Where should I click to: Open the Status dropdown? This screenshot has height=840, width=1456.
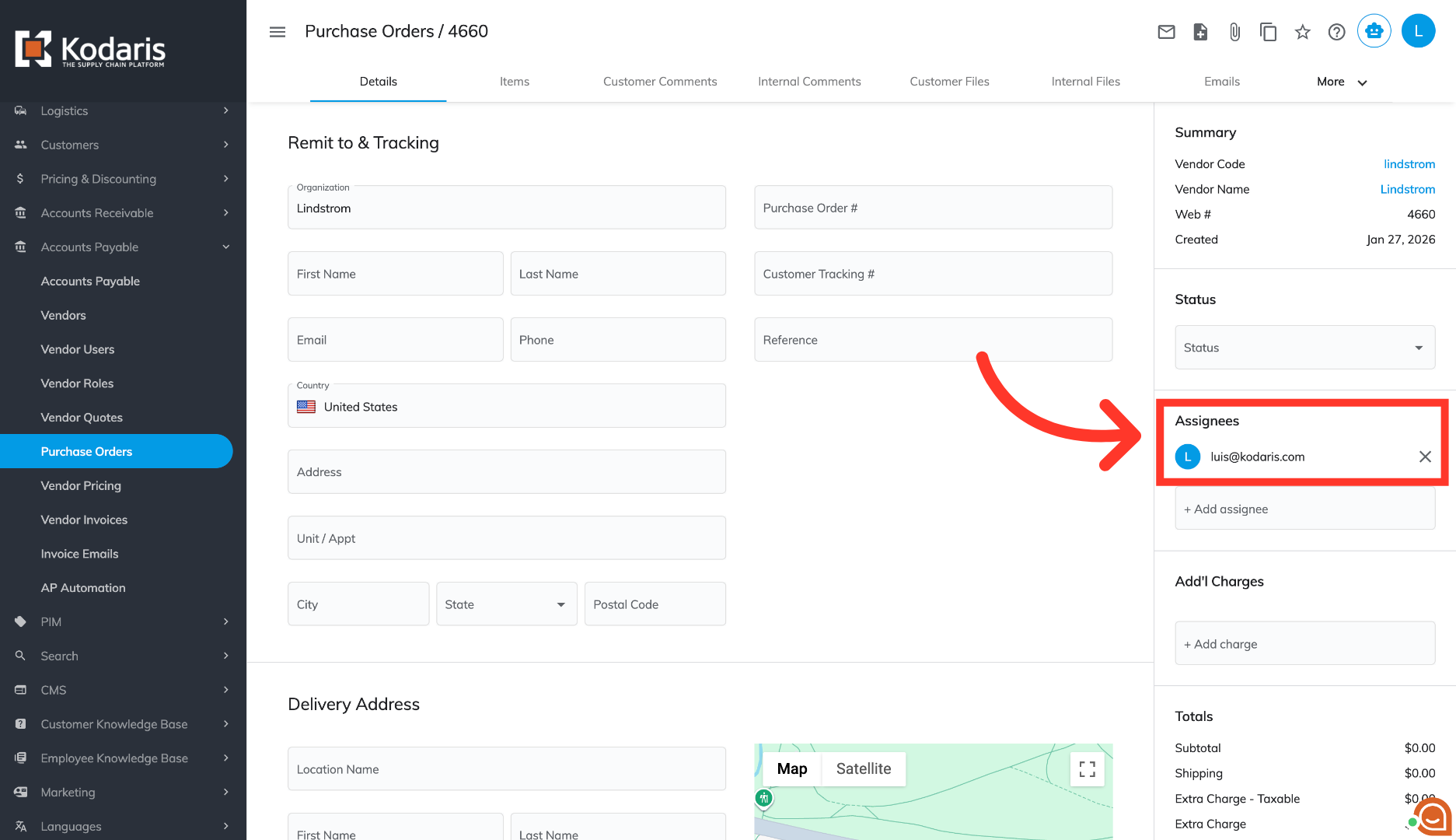(x=1304, y=348)
